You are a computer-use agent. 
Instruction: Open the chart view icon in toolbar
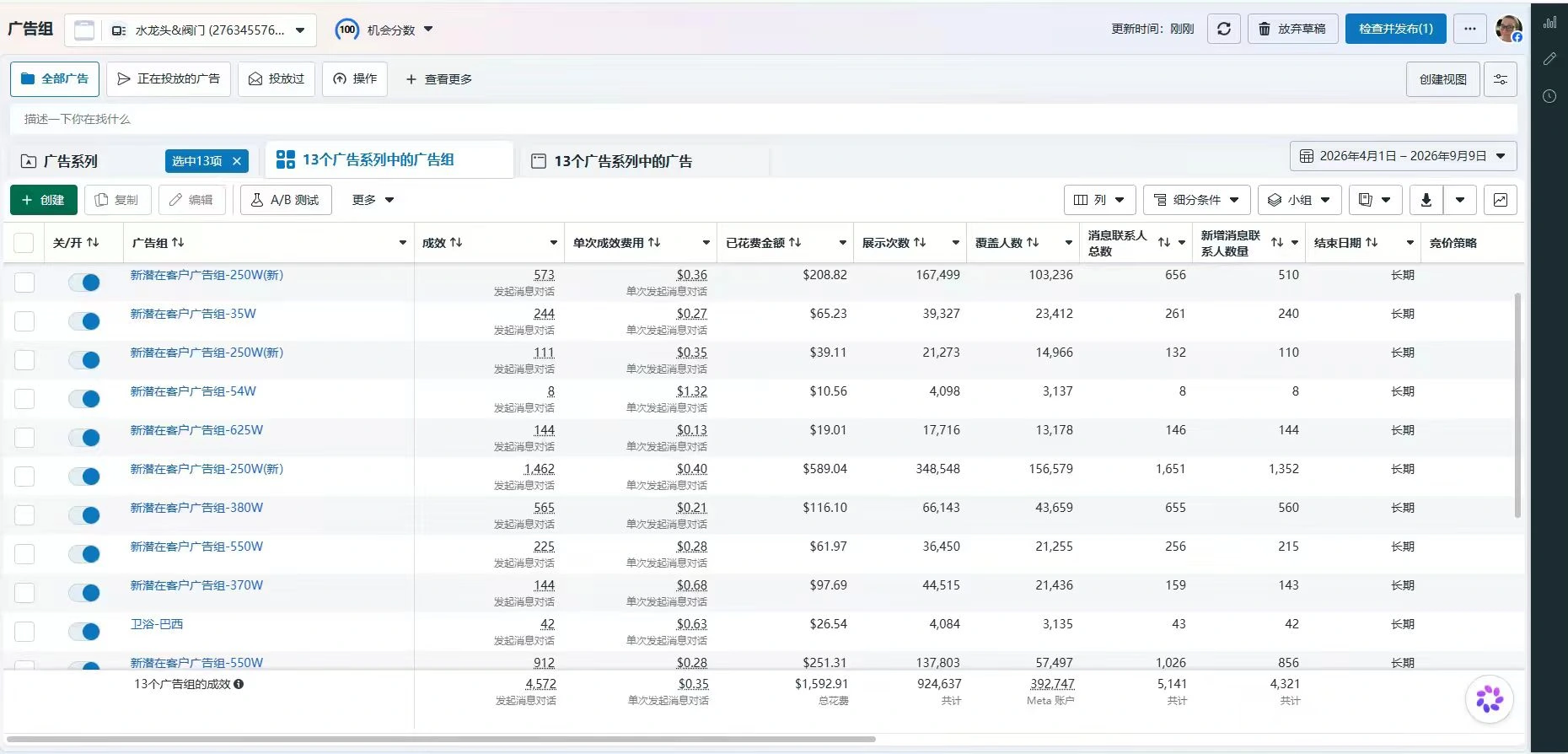(x=1500, y=200)
